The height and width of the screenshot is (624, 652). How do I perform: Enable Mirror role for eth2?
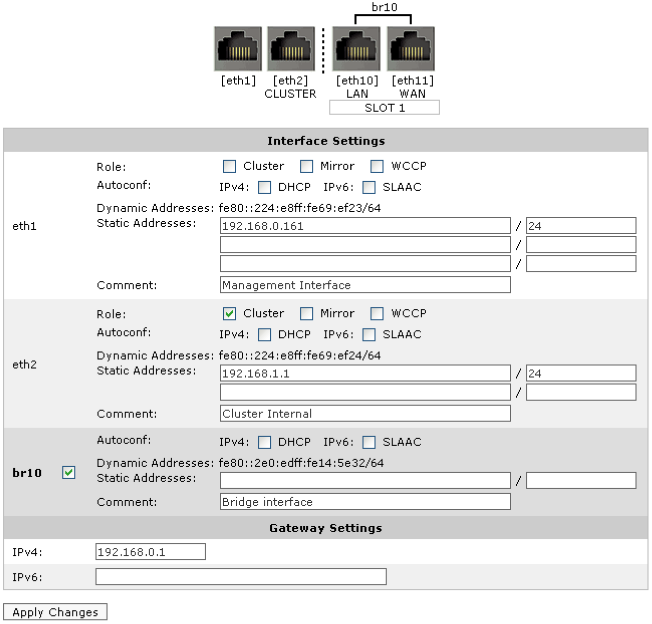point(306,313)
